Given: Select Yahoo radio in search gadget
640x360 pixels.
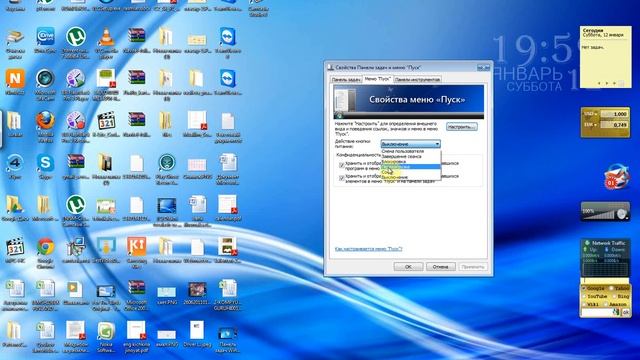Looking at the screenshot, I should point(612,288).
